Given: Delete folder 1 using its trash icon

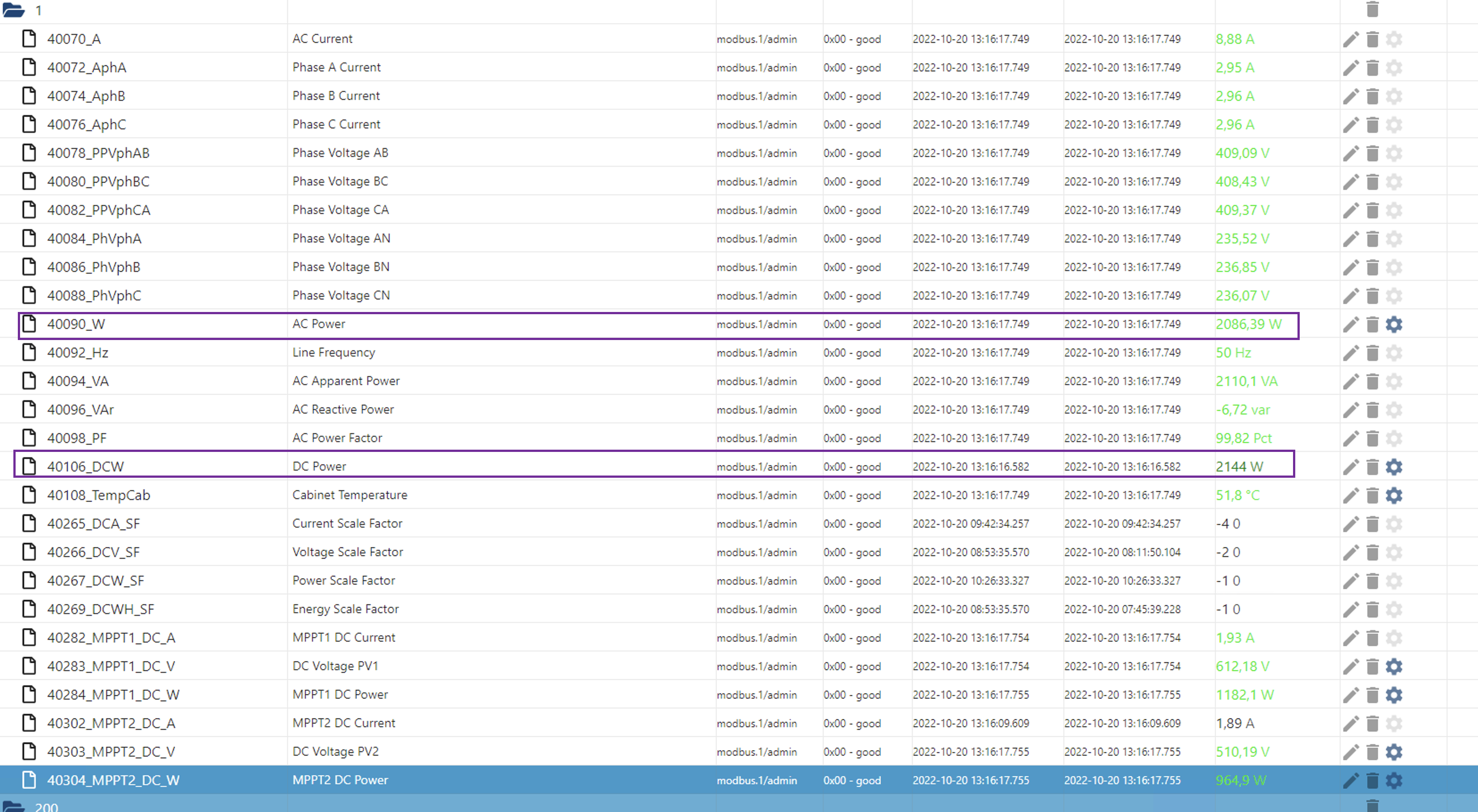Looking at the screenshot, I should click(x=1372, y=9).
